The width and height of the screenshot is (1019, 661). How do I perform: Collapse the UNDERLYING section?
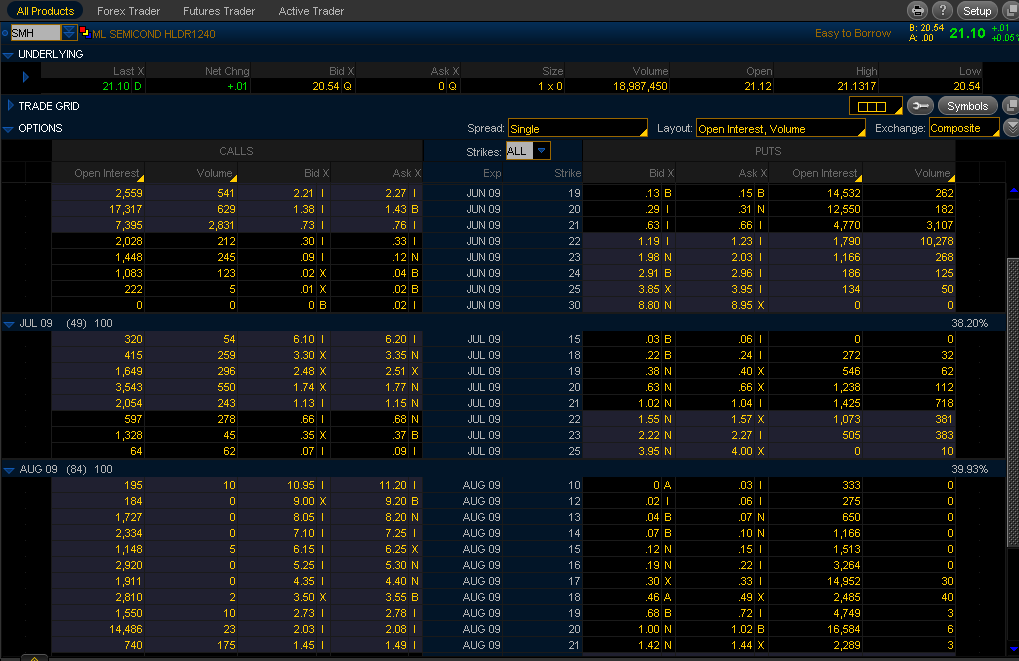(x=9, y=55)
